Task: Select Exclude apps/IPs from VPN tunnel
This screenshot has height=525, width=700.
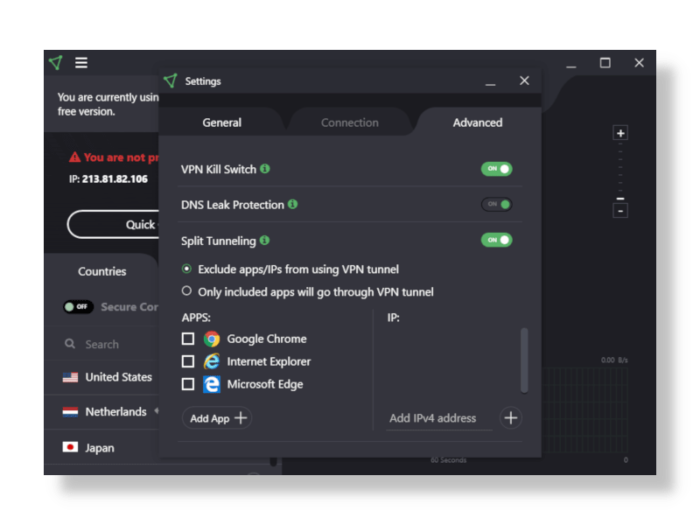Action: coord(187,269)
